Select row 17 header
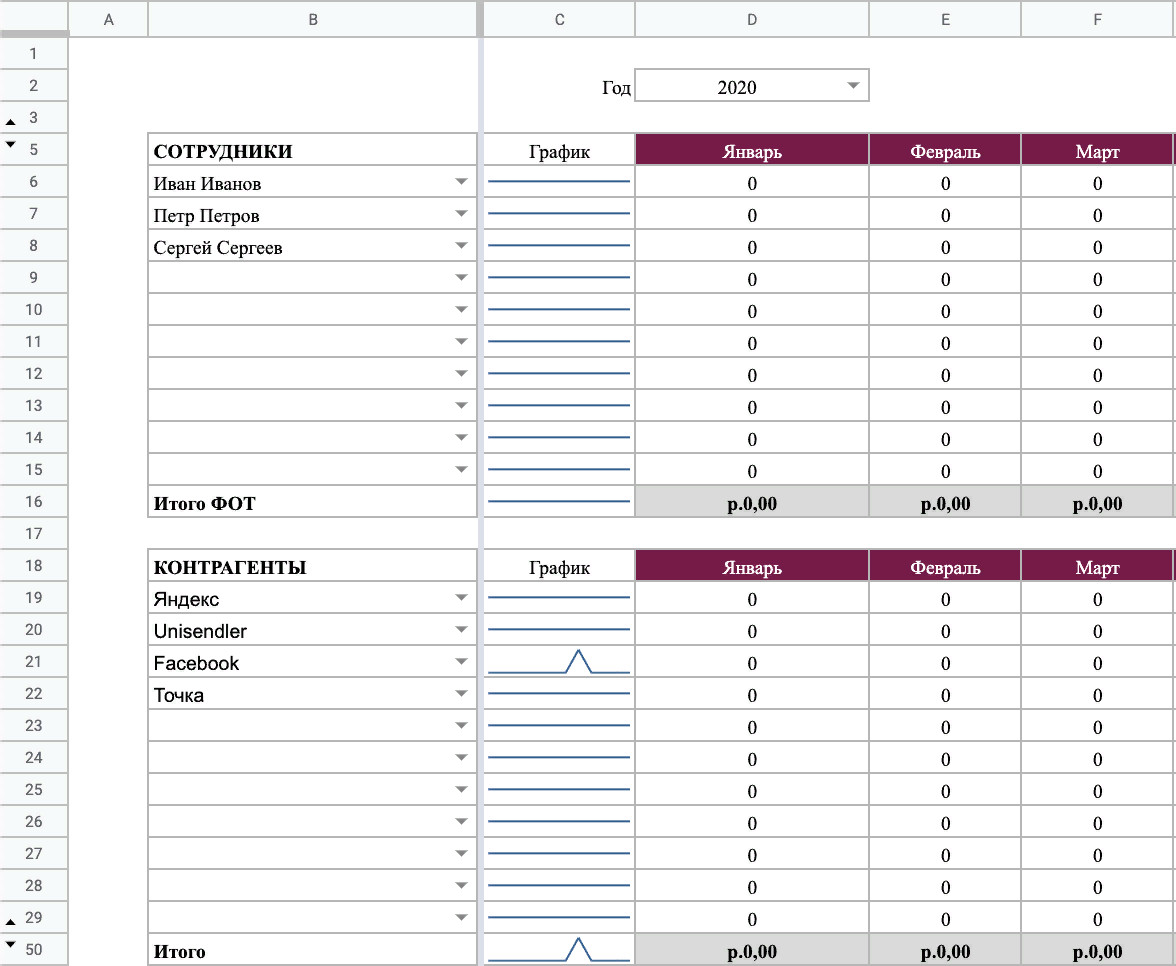The image size is (1176, 966). pyautogui.click(x=34, y=534)
